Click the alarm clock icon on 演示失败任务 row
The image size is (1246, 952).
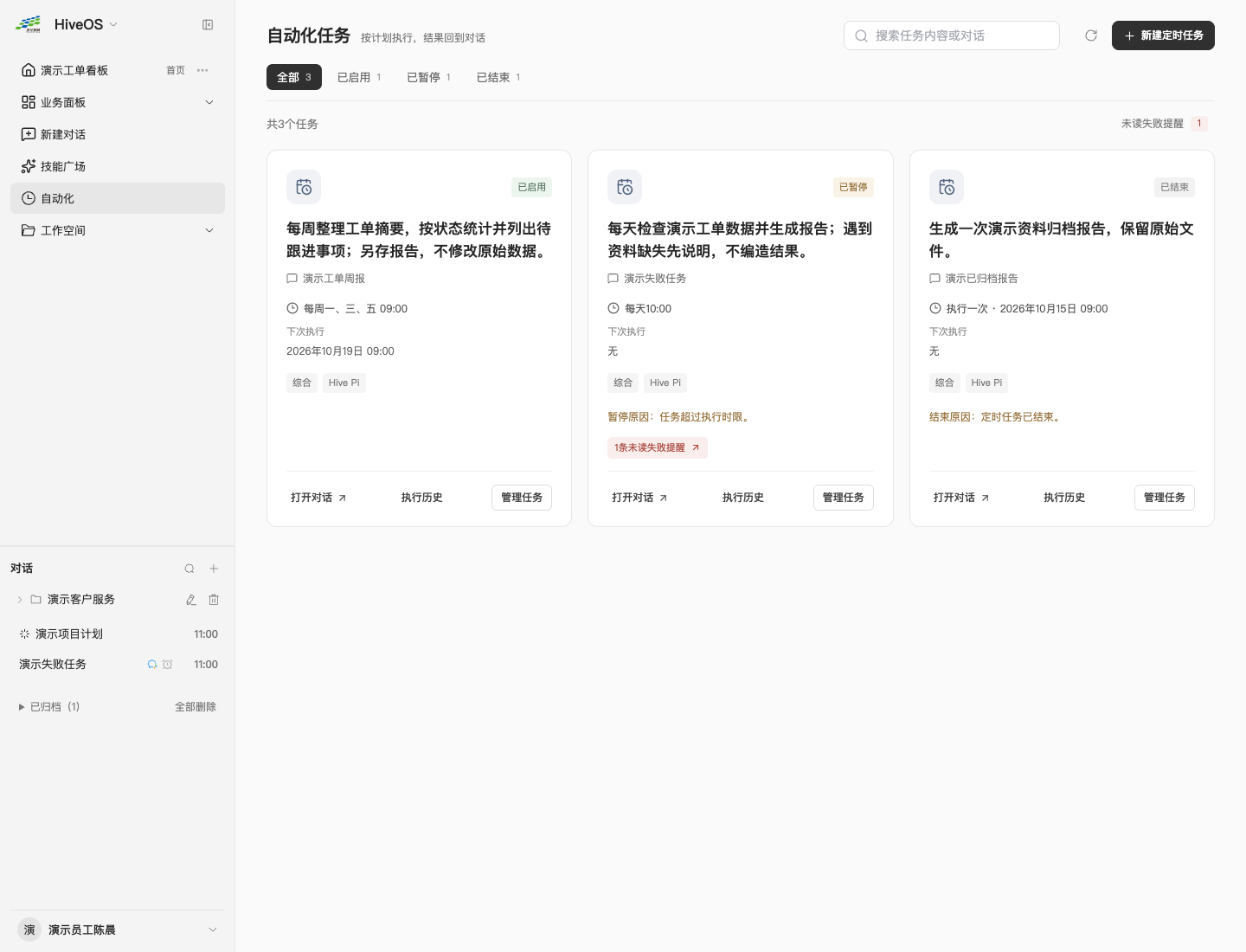[168, 665]
